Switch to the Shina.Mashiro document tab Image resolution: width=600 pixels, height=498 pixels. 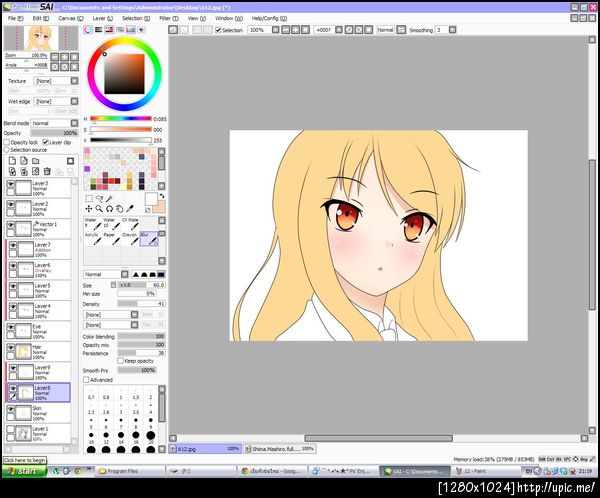(x=279, y=449)
